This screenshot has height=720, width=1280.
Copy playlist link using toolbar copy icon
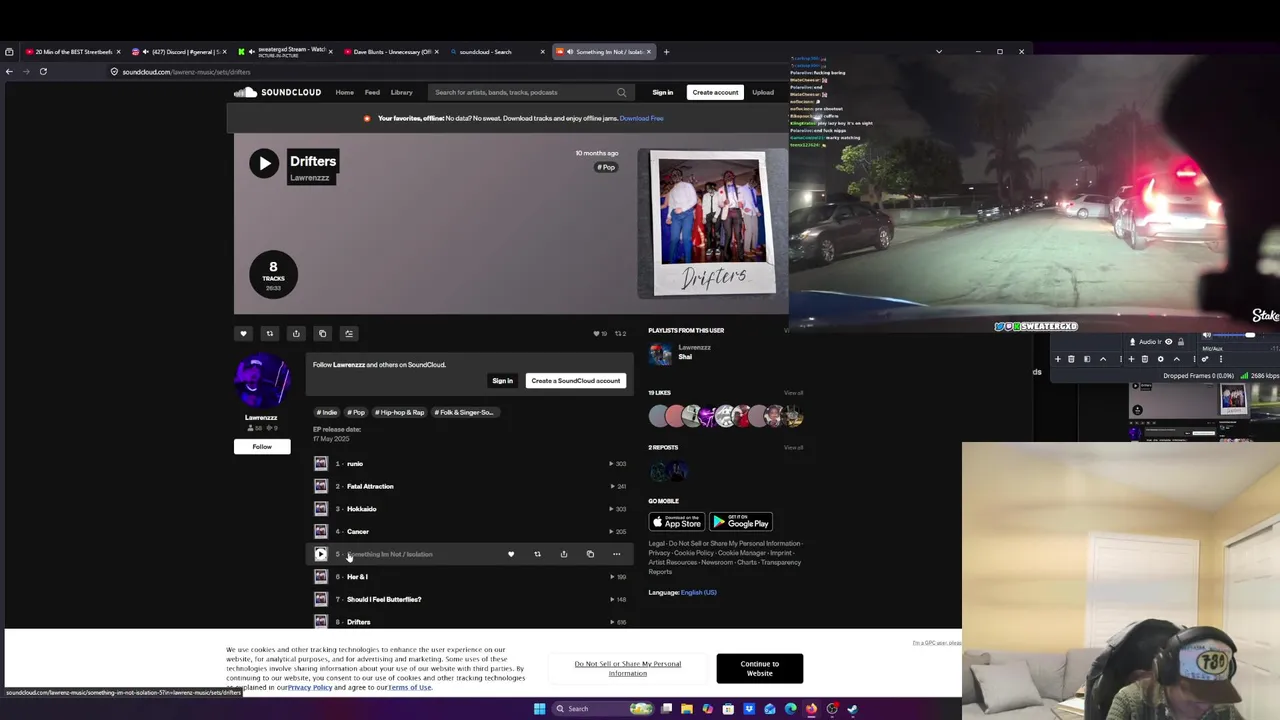(x=322, y=333)
